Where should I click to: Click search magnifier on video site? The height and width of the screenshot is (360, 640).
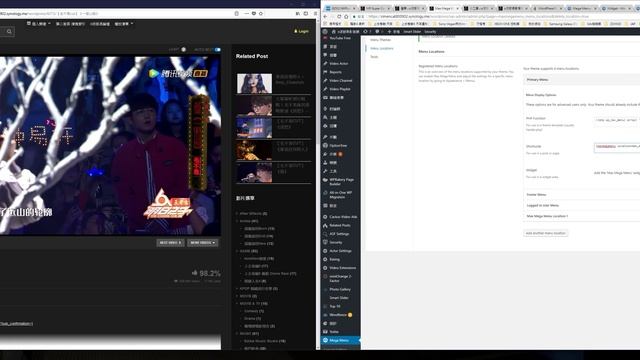click(x=9, y=31)
